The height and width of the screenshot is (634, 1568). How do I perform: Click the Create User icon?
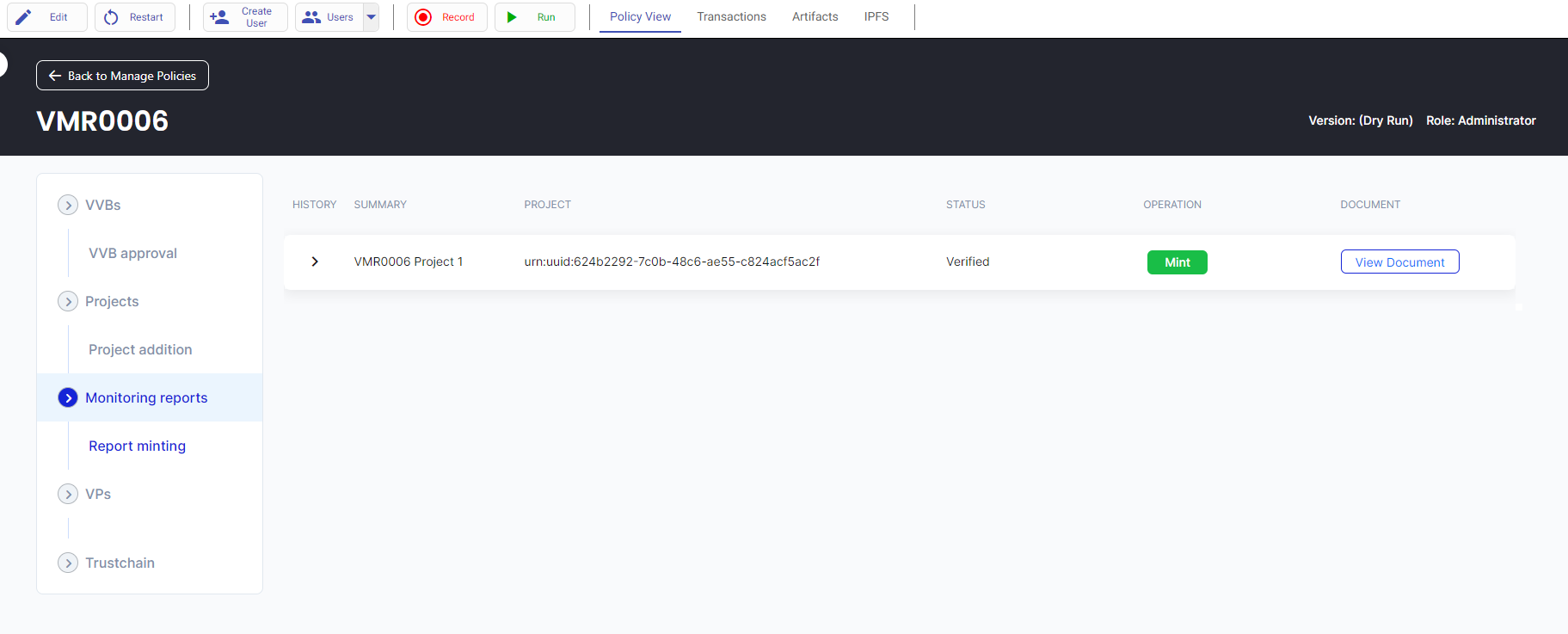click(220, 17)
